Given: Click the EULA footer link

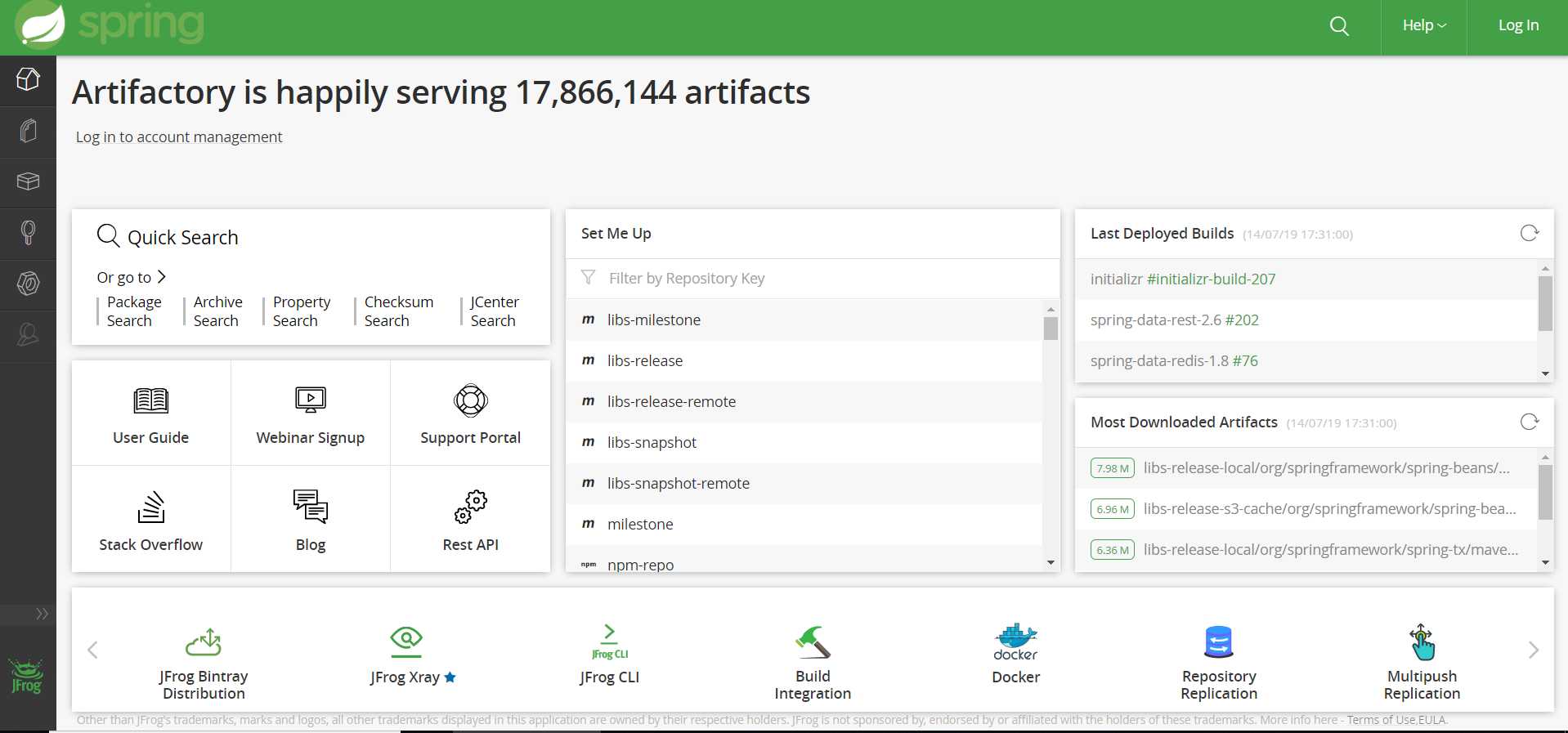Looking at the screenshot, I should pos(1432,720).
